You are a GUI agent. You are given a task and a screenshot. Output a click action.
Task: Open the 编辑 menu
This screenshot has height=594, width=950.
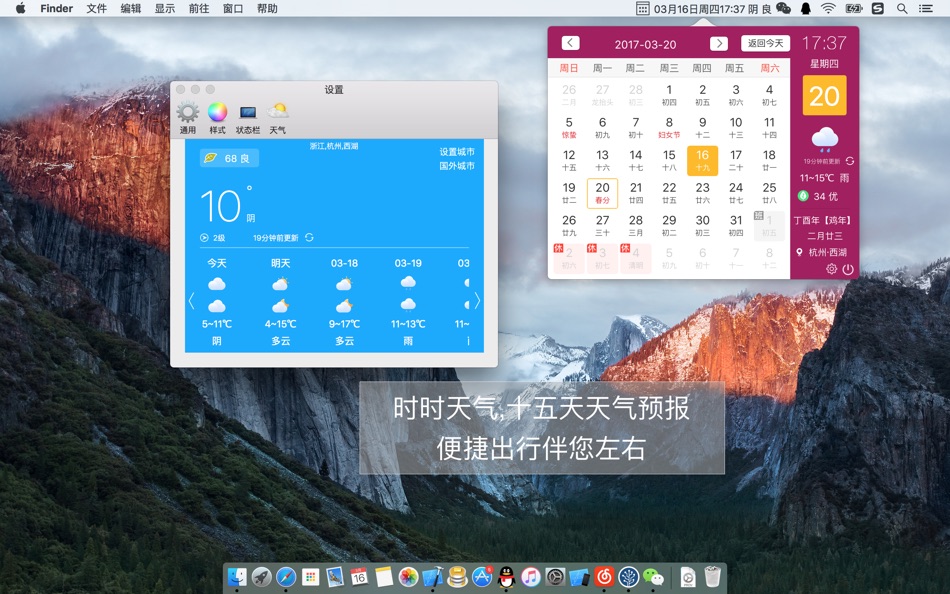pyautogui.click(x=130, y=8)
